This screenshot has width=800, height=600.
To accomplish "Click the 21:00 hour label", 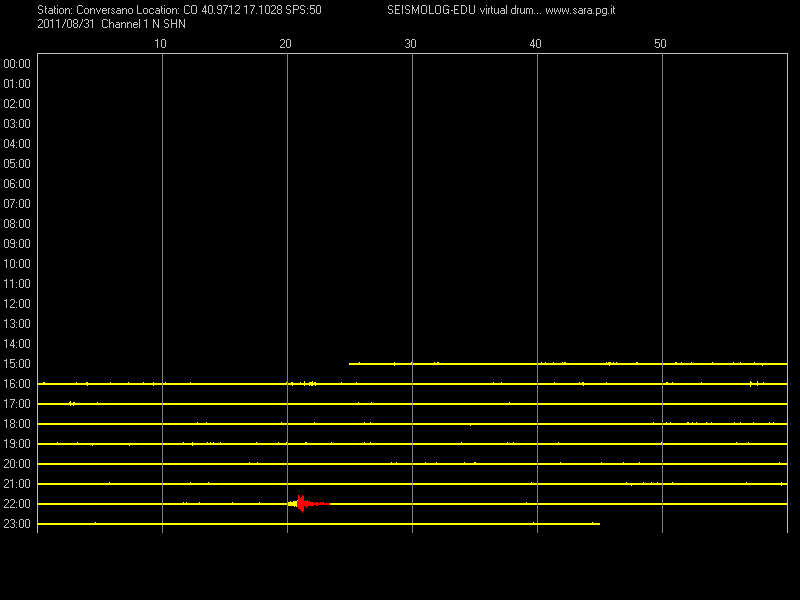I will [17, 484].
